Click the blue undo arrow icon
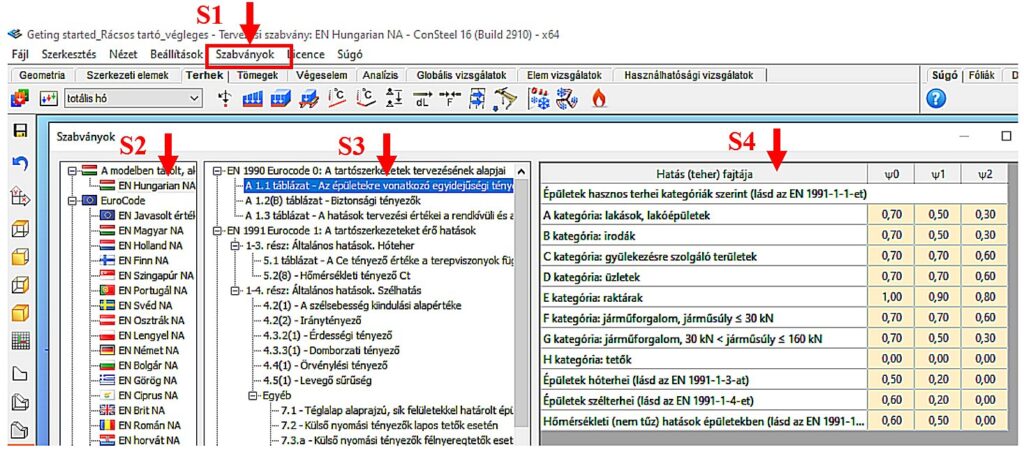Viewport: 1024px width, 452px height. pyautogui.click(x=20, y=163)
